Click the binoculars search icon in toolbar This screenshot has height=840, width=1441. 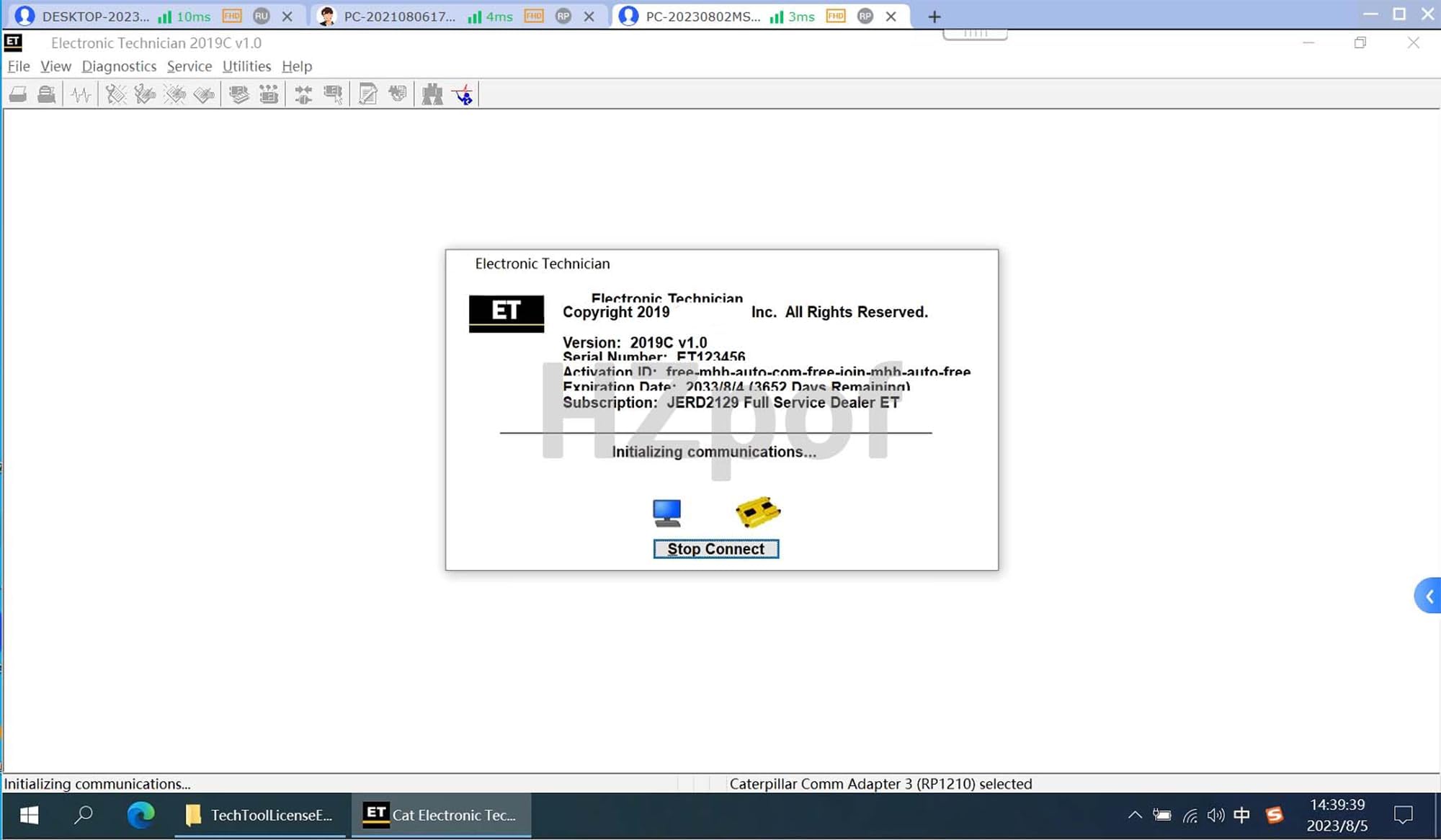(432, 94)
